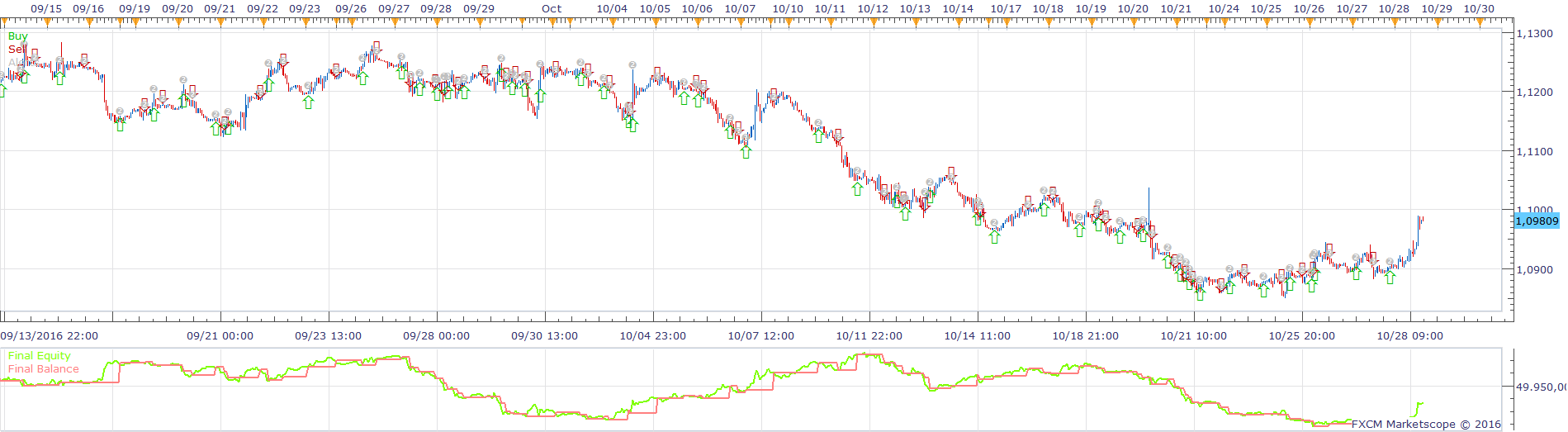Select the Final Balance legend label
Screen dimensions: 1568x432
[44, 369]
